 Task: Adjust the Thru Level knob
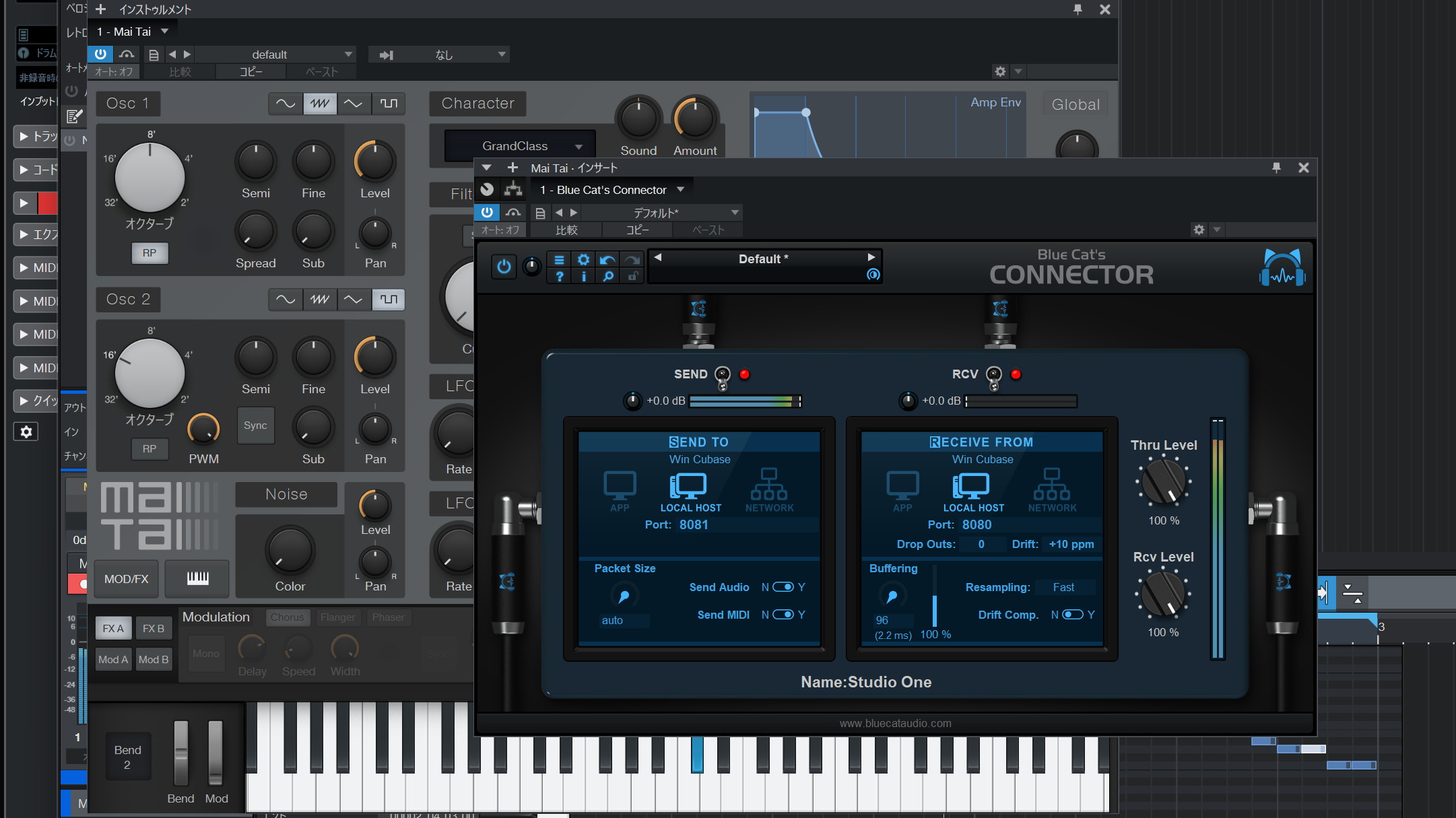[x=1163, y=482]
